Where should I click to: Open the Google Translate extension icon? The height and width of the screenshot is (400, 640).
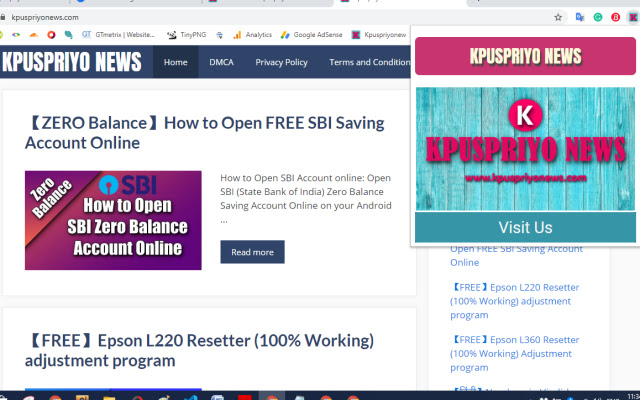coord(580,17)
